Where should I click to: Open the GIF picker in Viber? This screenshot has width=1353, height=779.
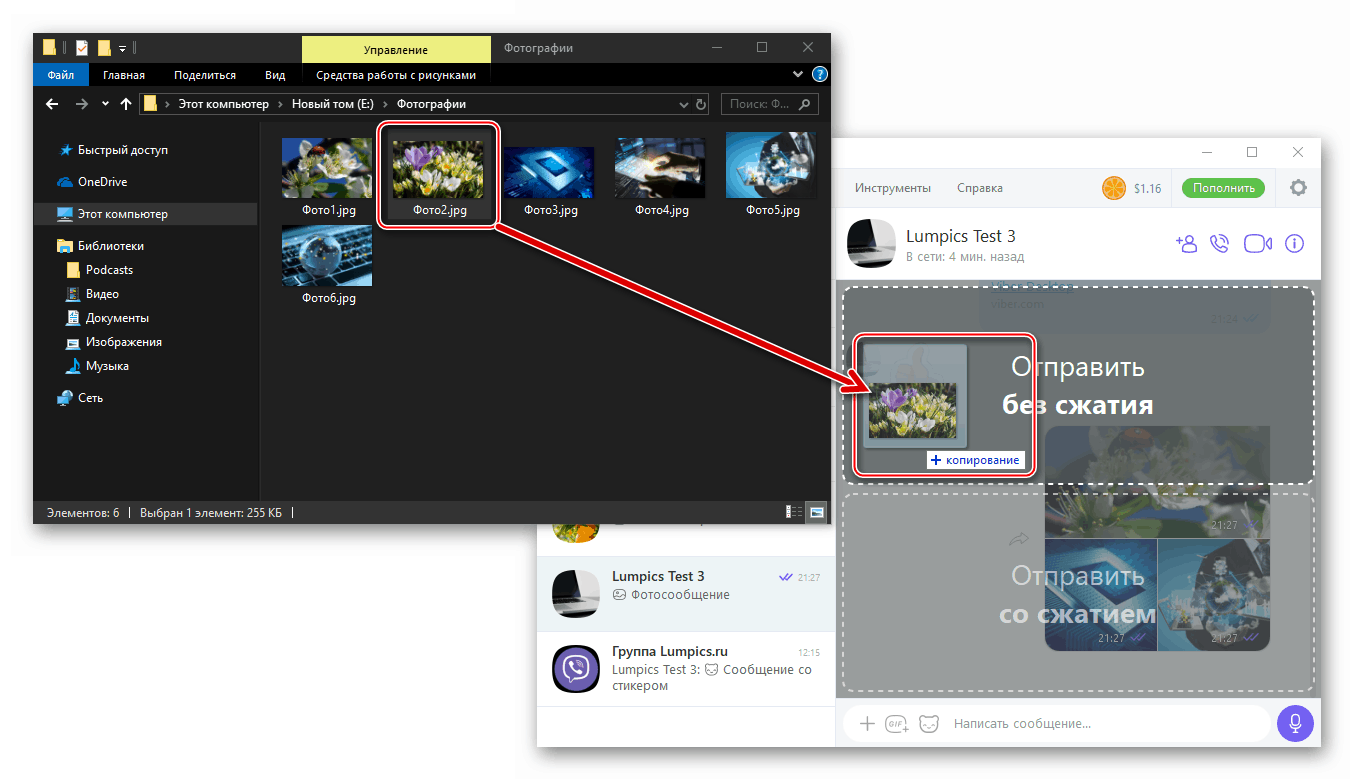(x=897, y=723)
